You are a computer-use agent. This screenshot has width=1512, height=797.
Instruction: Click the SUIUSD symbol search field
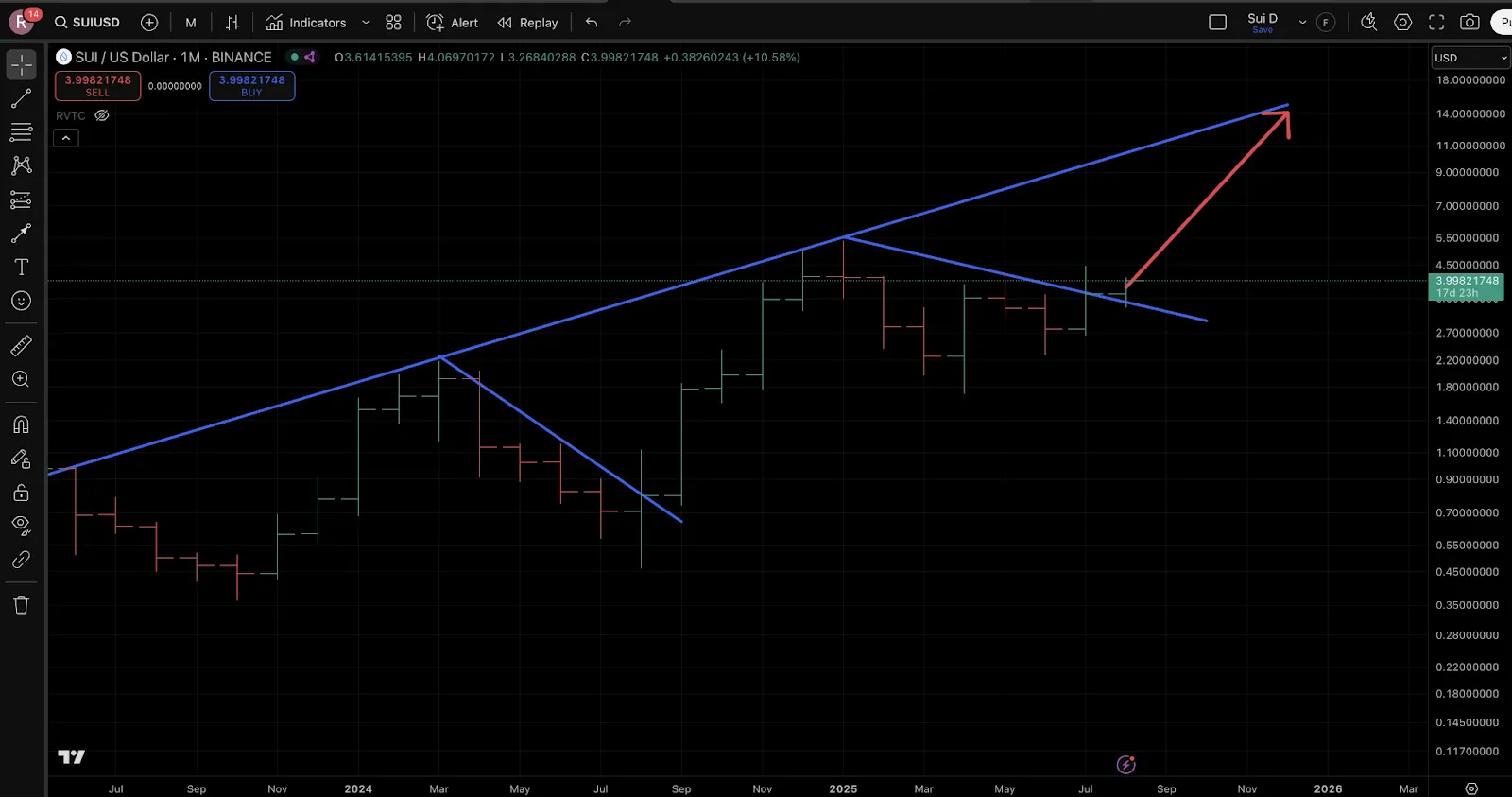(x=87, y=23)
